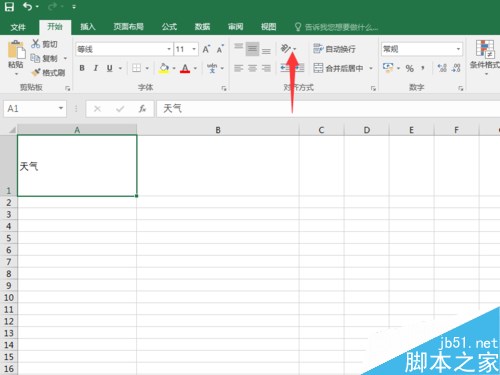Align text to middle vertically
This screenshot has height=375, width=500.
click(x=252, y=49)
